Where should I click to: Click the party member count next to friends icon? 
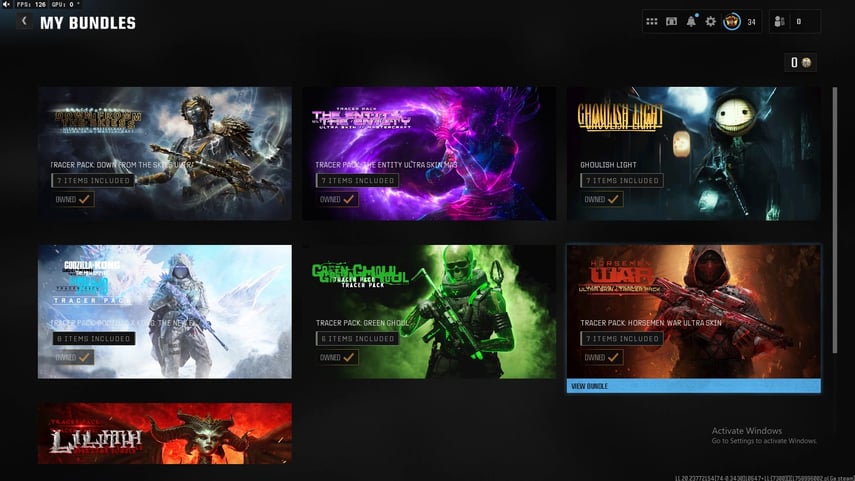point(797,21)
